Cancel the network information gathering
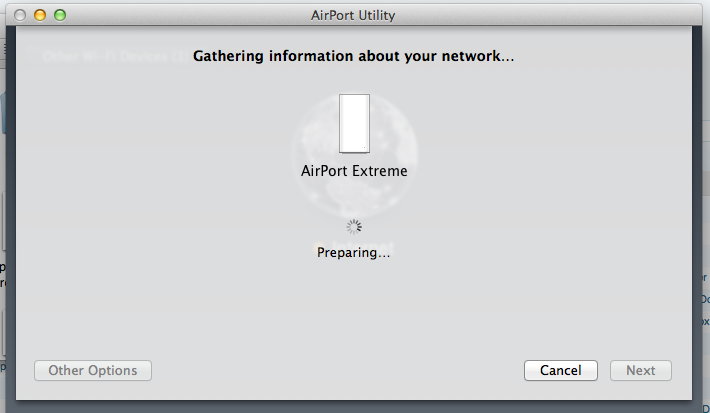This screenshot has height=413, width=710. click(561, 370)
